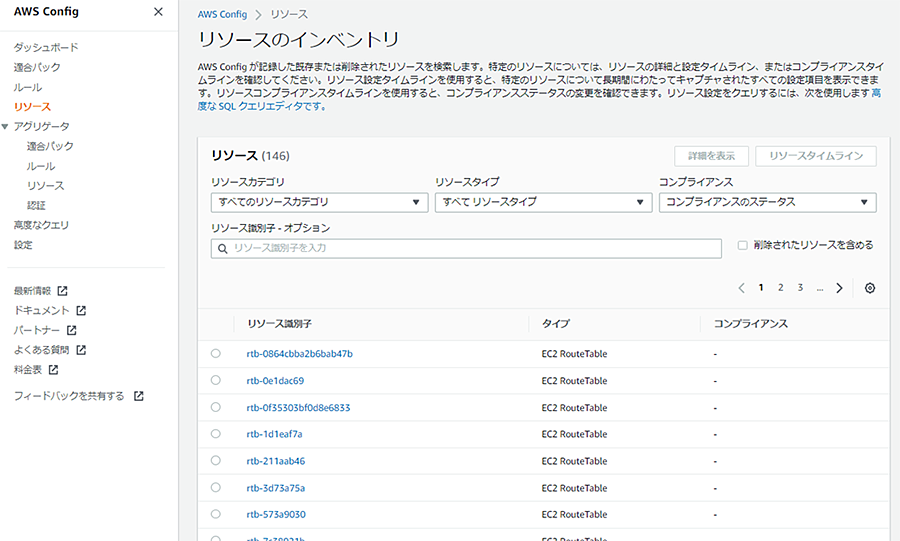Viewport: 900px width, 541px height.
Task: Open resource rtb-0e1dac69 link
Action: click(275, 381)
